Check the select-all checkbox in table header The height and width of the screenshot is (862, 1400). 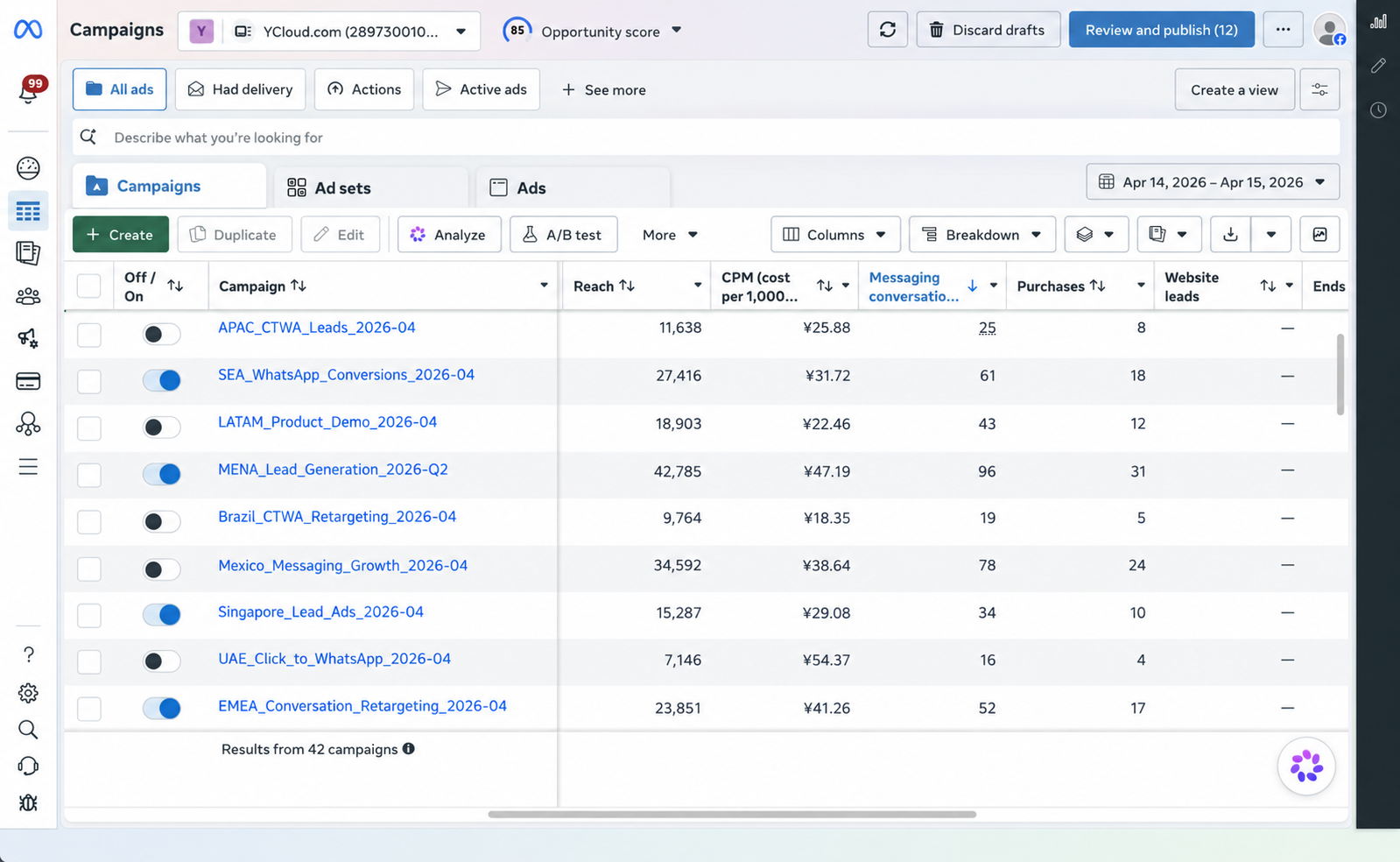(89, 286)
